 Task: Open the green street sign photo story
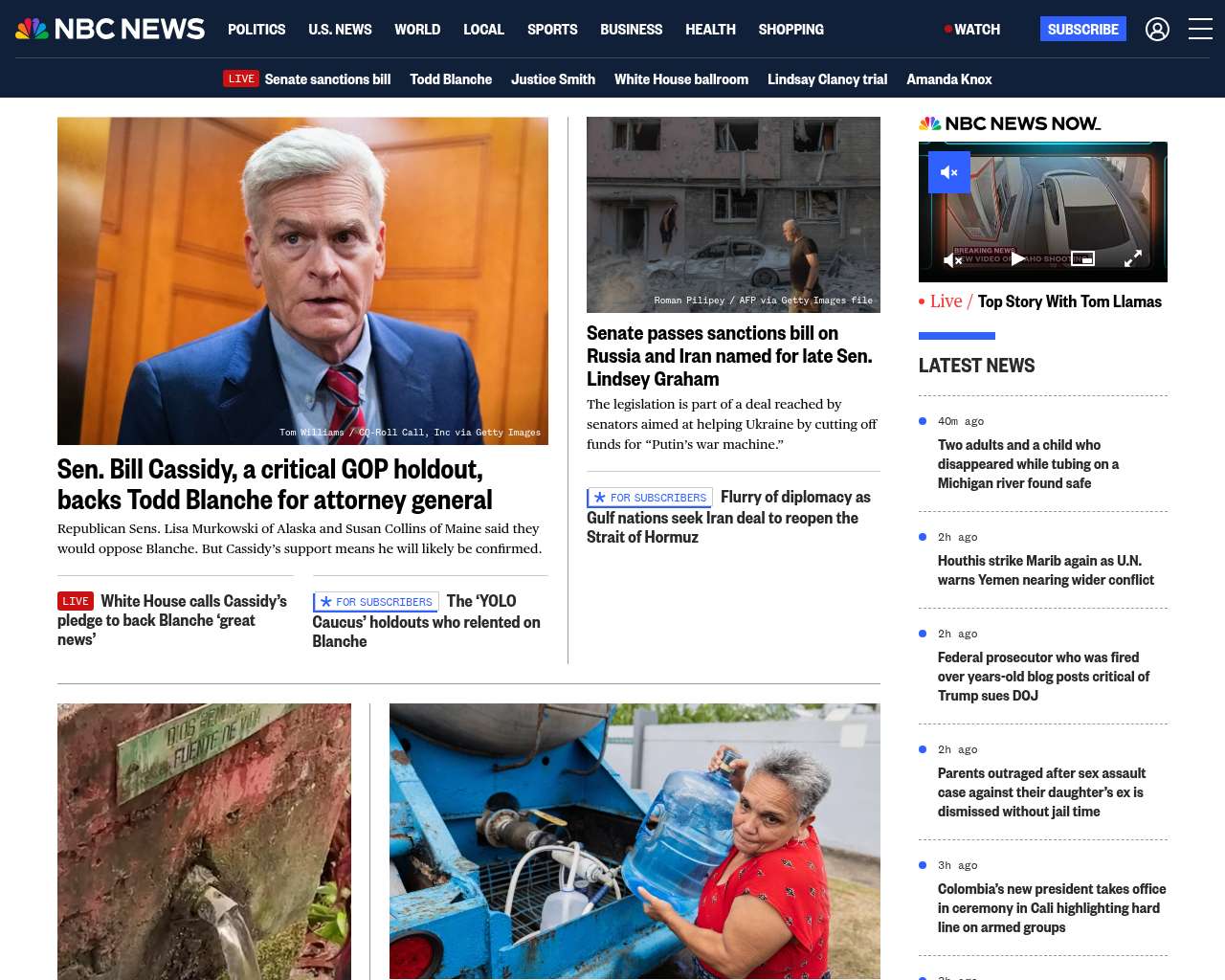pos(204,841)
